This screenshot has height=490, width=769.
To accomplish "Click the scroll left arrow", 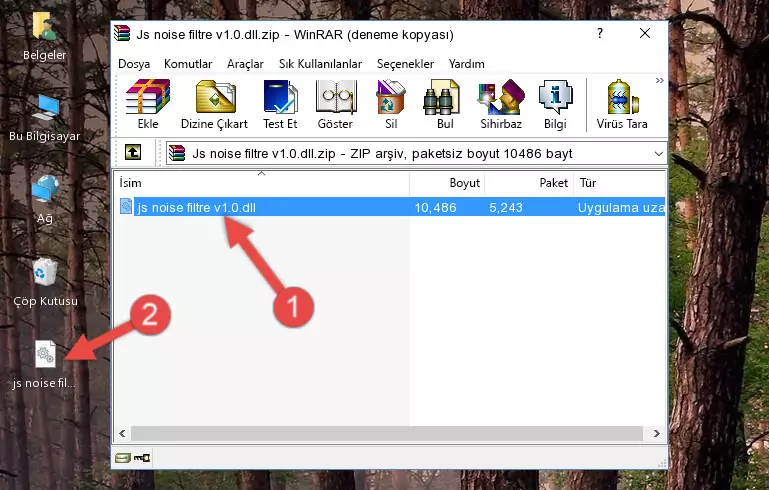I will (x=122, y=434).
